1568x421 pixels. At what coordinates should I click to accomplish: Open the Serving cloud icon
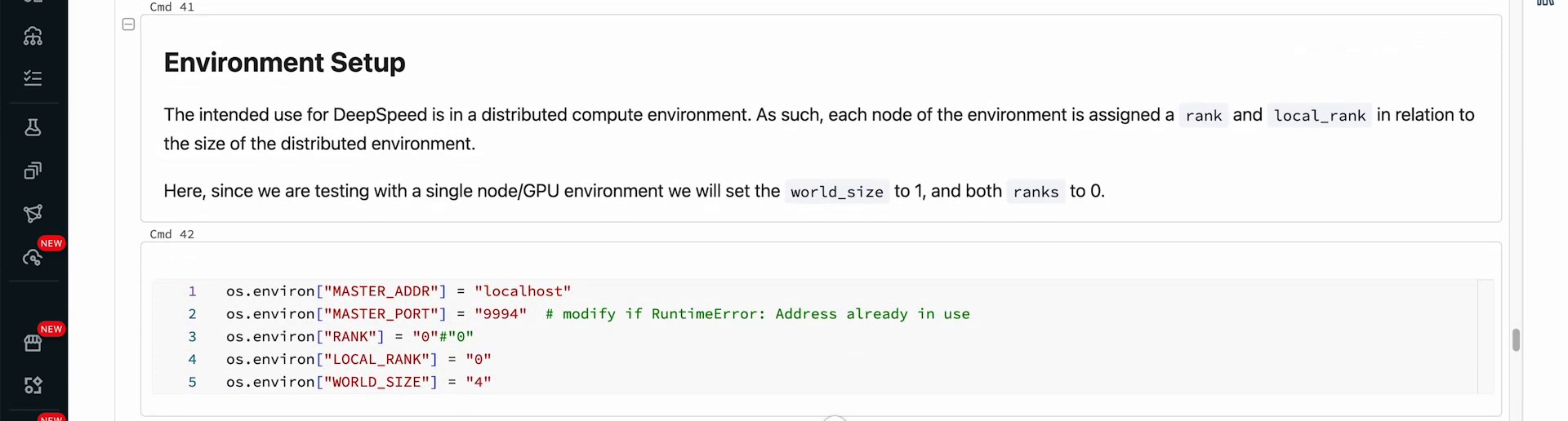click(x=33, y=258)
